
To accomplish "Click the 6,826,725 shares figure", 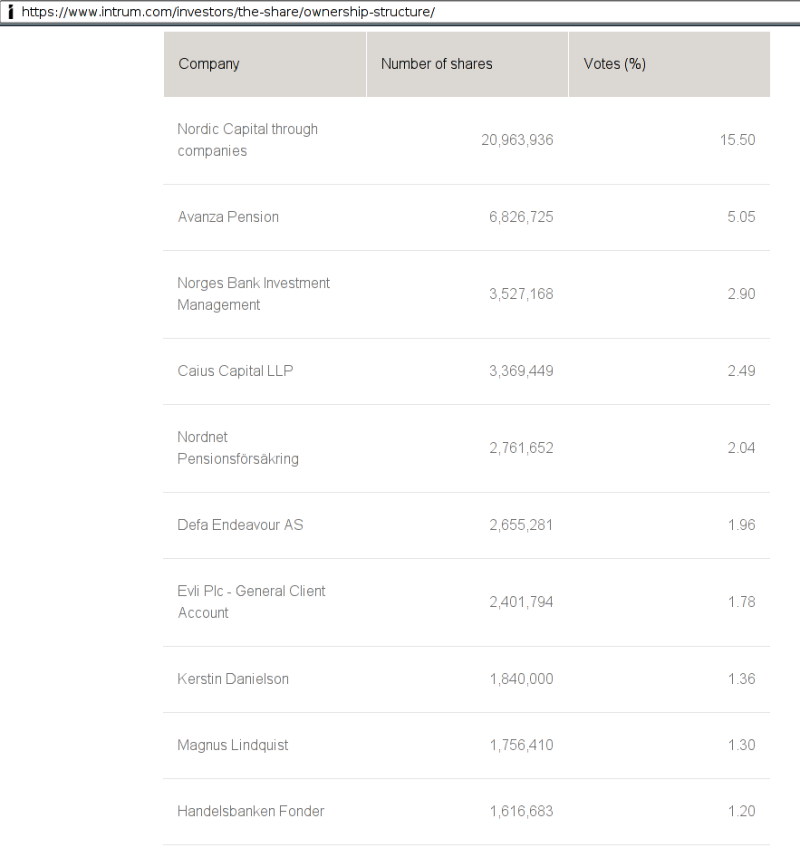I will [521, 217].
